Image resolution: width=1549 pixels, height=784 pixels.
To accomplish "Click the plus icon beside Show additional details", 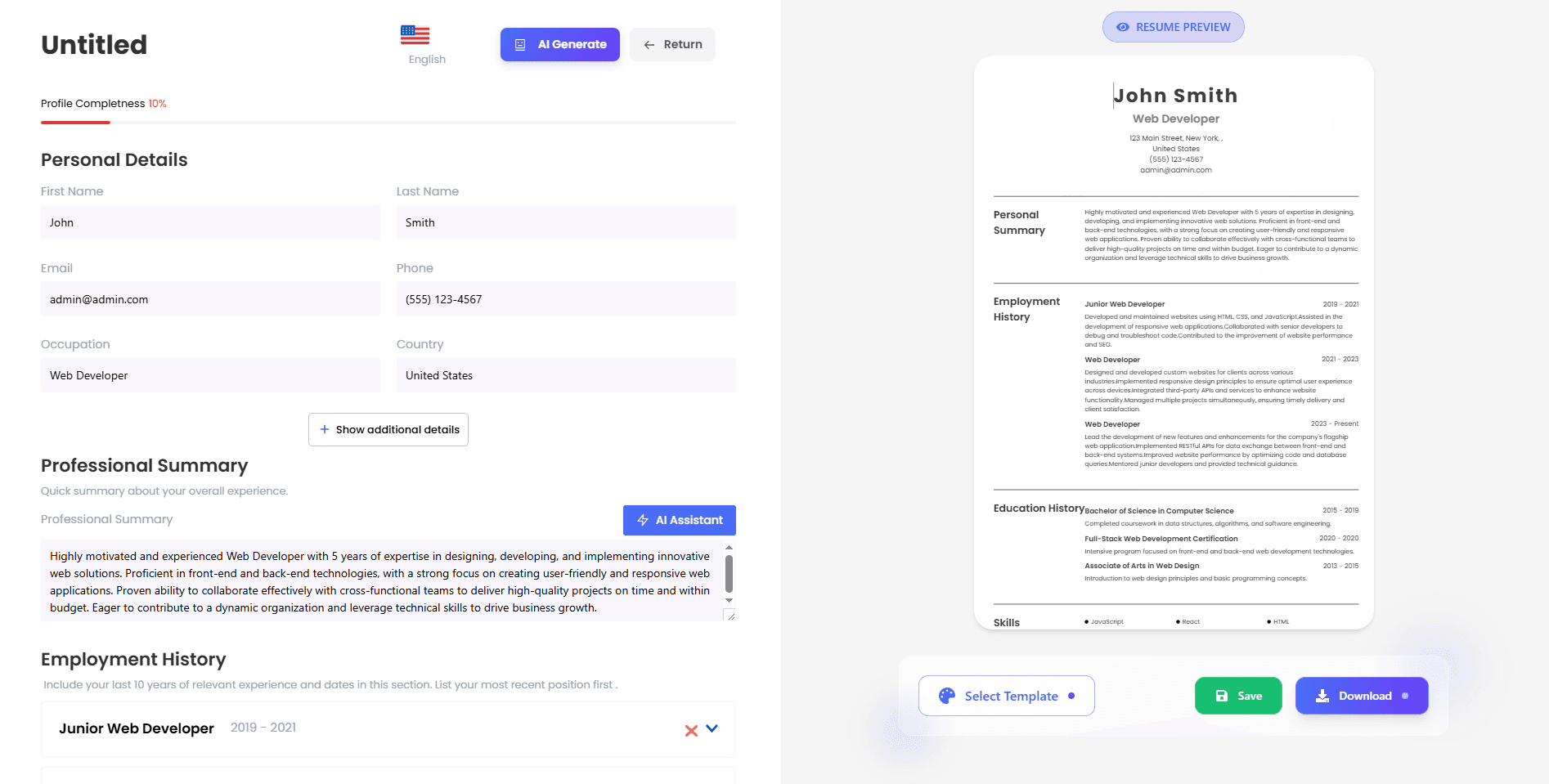I will (x=324, y=429).
